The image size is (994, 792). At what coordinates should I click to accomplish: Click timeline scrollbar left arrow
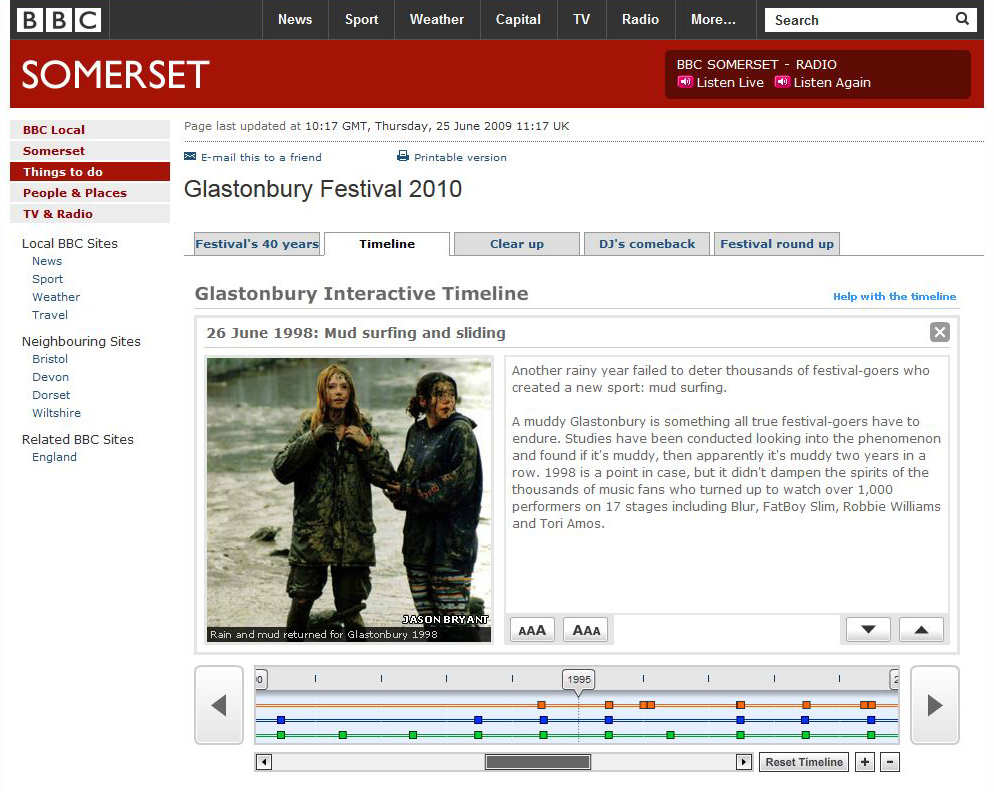[264, 762]
